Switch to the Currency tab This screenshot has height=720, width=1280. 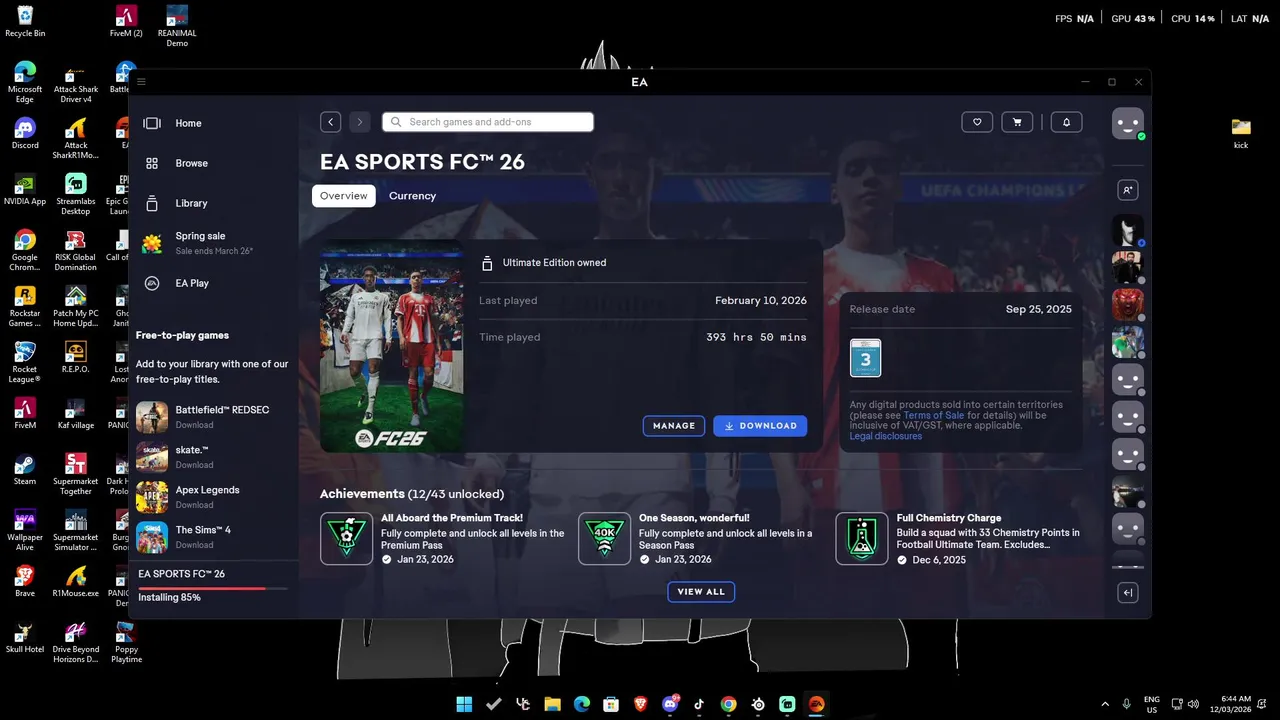412,196
